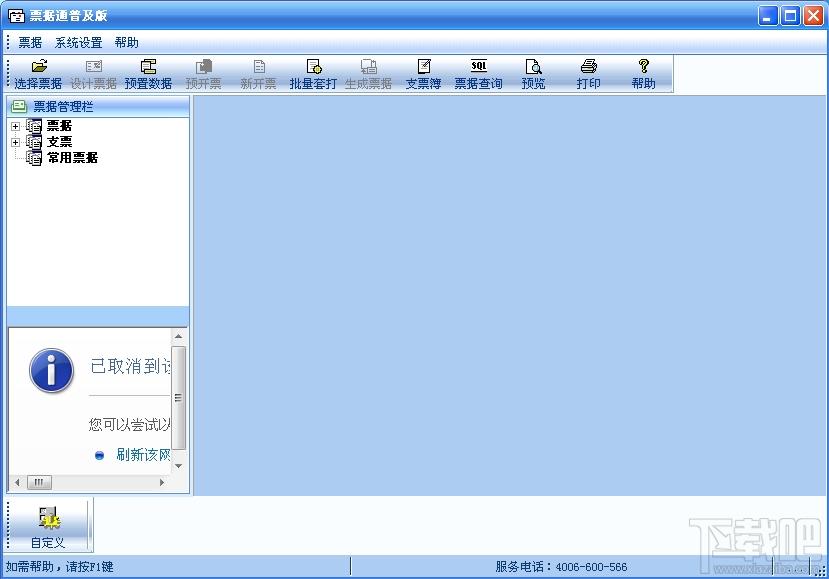Click the 批量套打 batch print icon
This screenshot has width=829, height=579.
pos(313,74)
